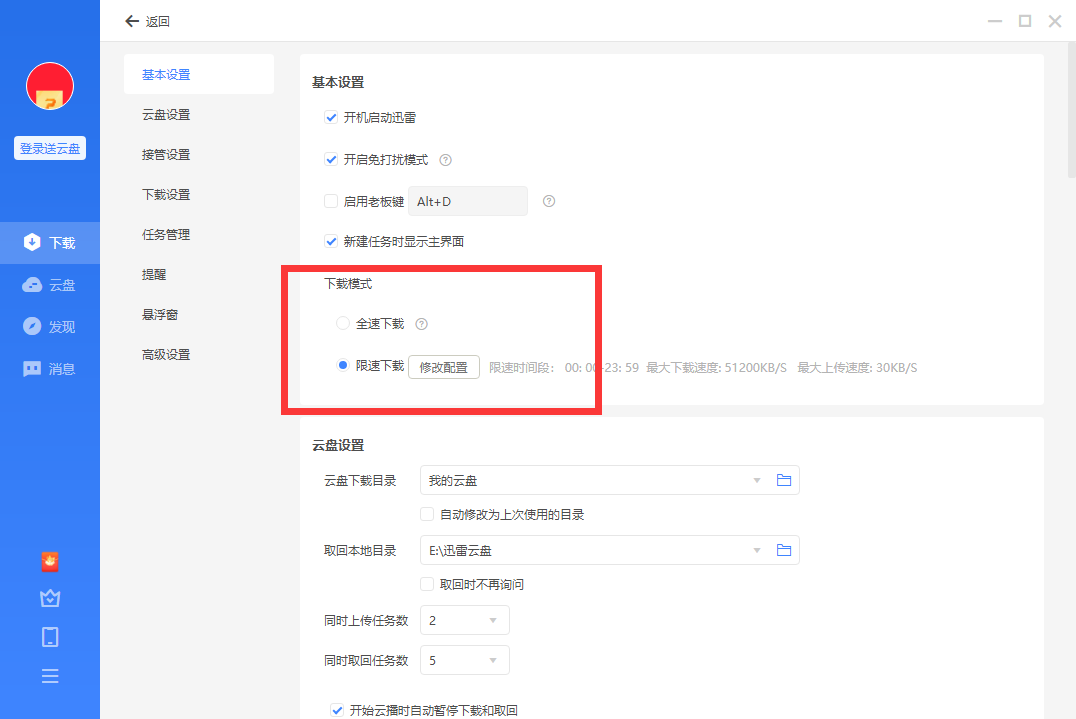Uncheck 开机启动迅雷 checkbox
Image resolution: width=1076 pixels, height=719 pixels.
pos(331,118)
